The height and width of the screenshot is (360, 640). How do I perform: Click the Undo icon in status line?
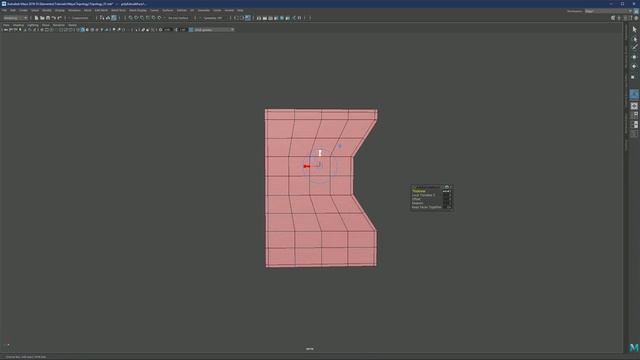click(x=53, y=18)
